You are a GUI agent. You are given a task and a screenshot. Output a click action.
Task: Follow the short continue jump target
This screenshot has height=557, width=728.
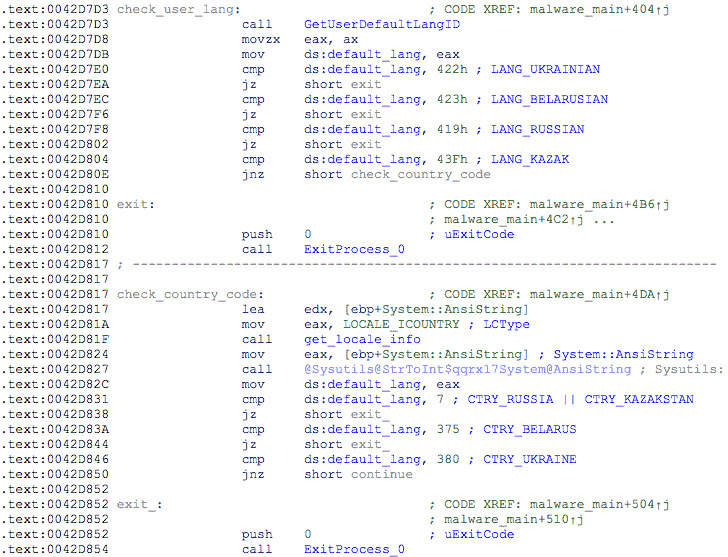pyautogui.click(x=381, y=474)
